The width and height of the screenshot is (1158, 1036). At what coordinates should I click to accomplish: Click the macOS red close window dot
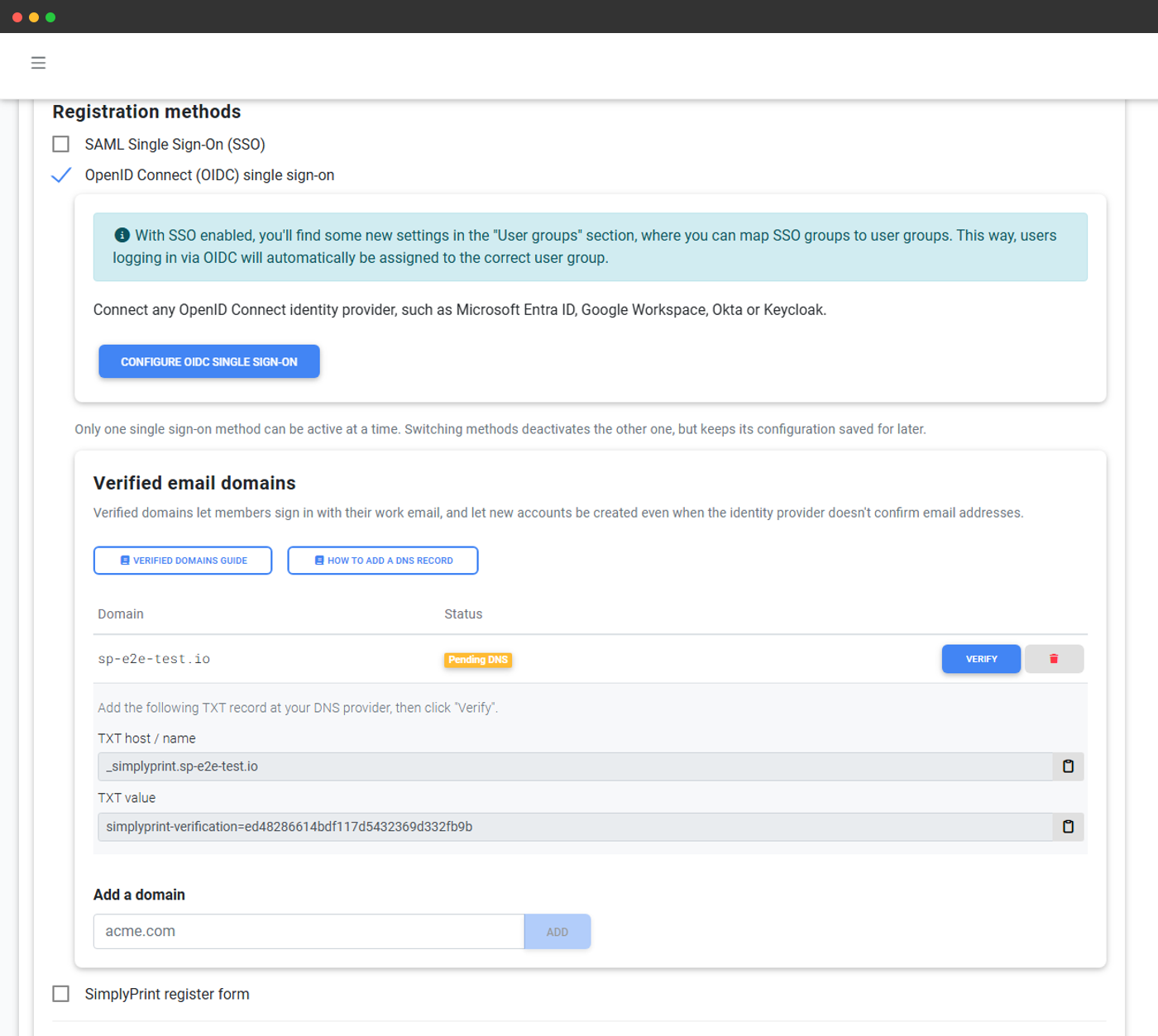point(17,17)
